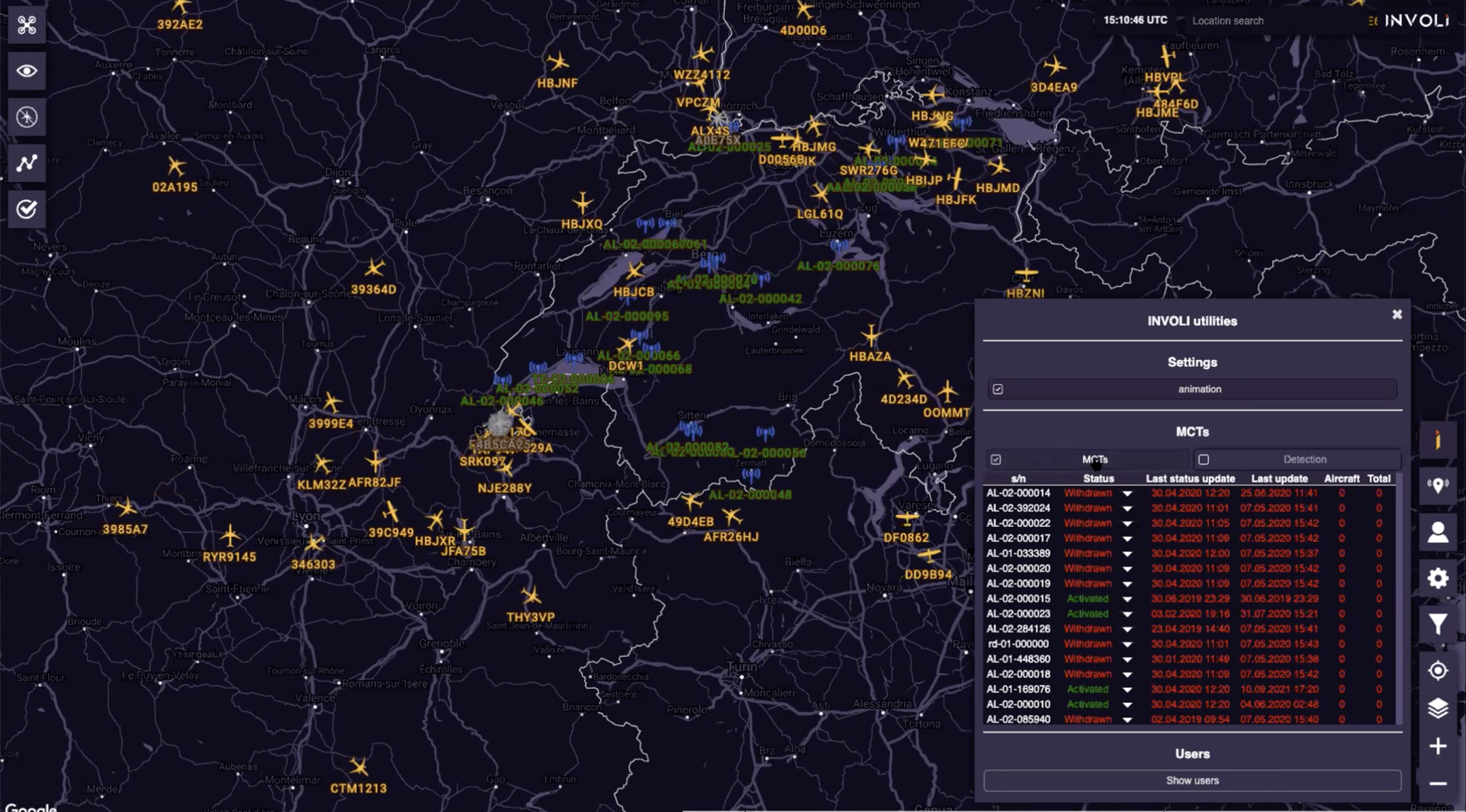This screenshot has height=812, width=1466.
Task: Open the traffic filter tool
Action: (1437, 625)
